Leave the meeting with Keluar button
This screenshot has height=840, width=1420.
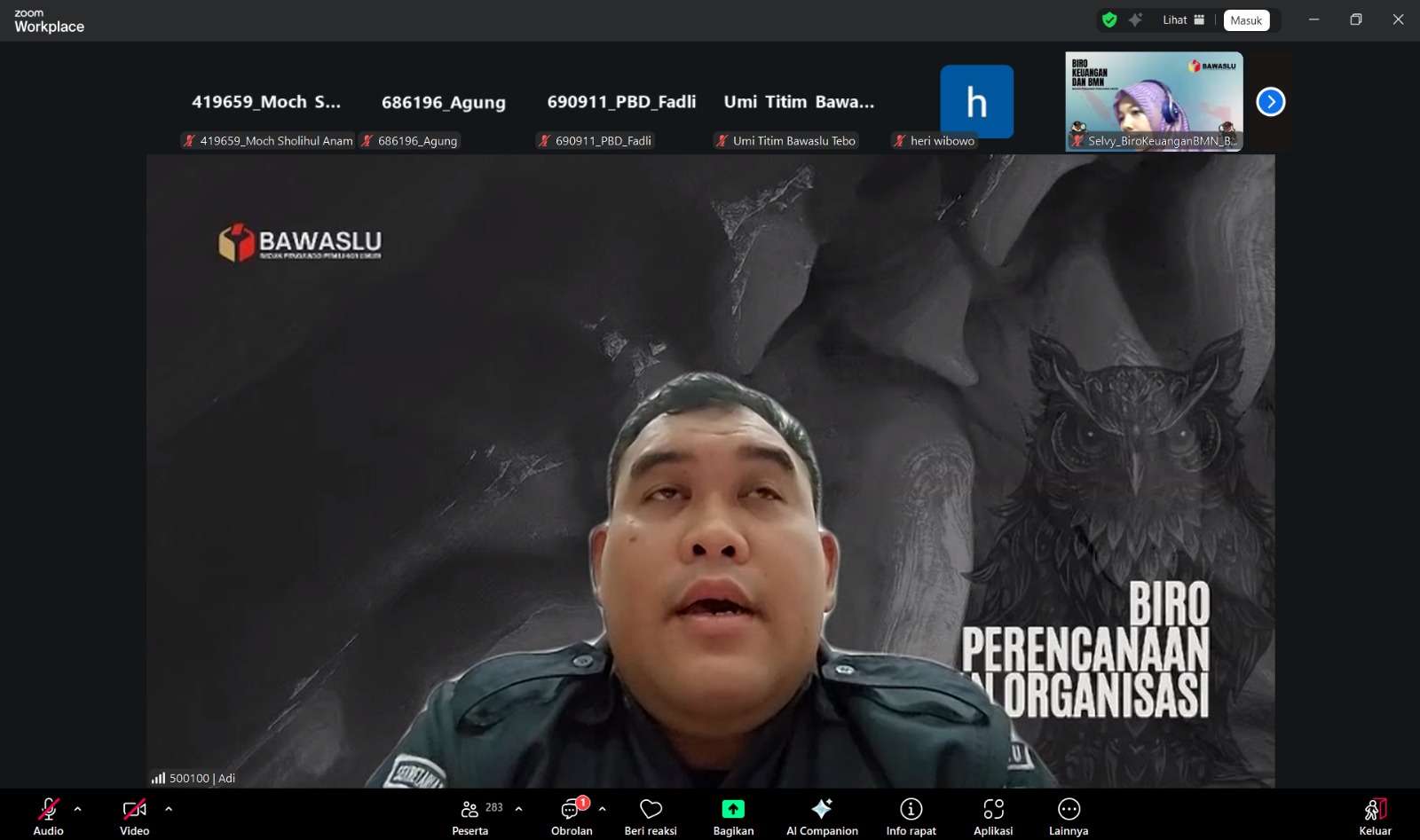pyautogui.click(x=1375, y=815)
